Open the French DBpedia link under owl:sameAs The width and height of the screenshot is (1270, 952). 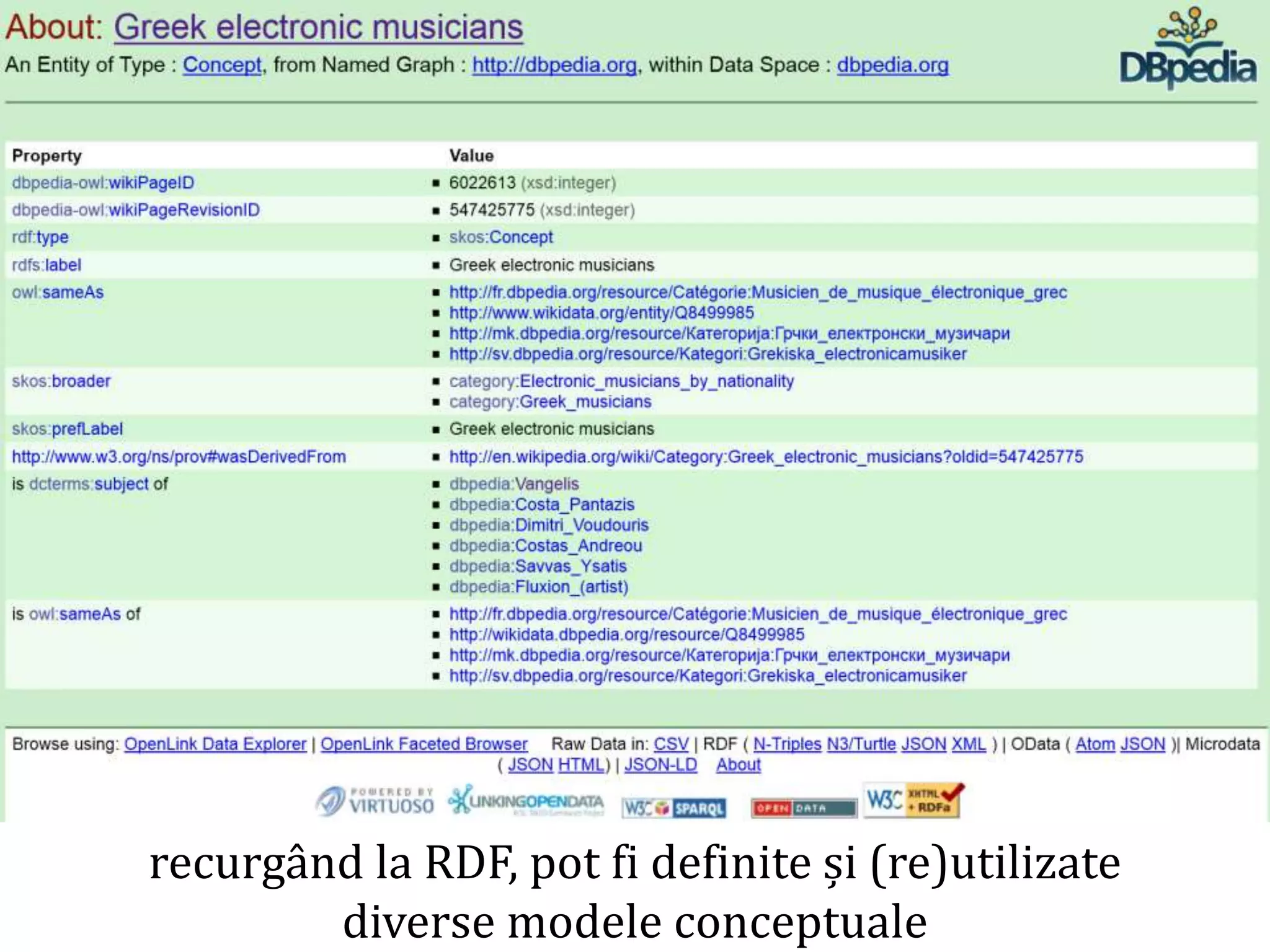tap(758, 293)
